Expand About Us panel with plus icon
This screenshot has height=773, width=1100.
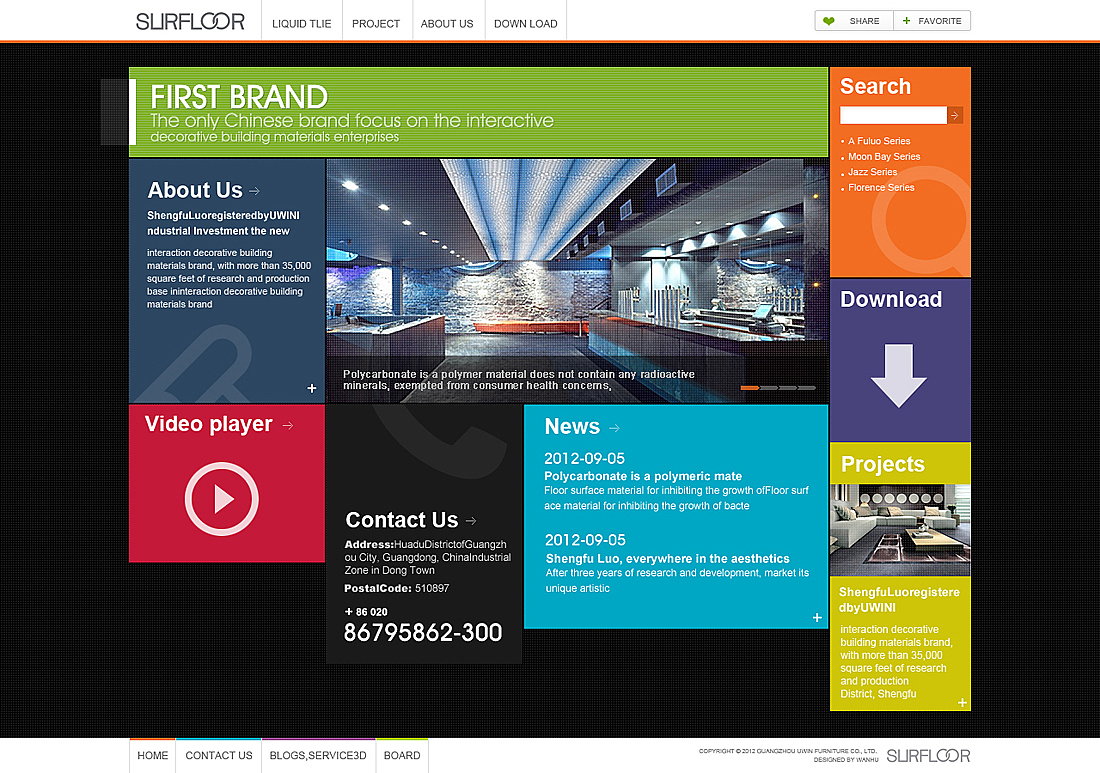click(311, 389)
